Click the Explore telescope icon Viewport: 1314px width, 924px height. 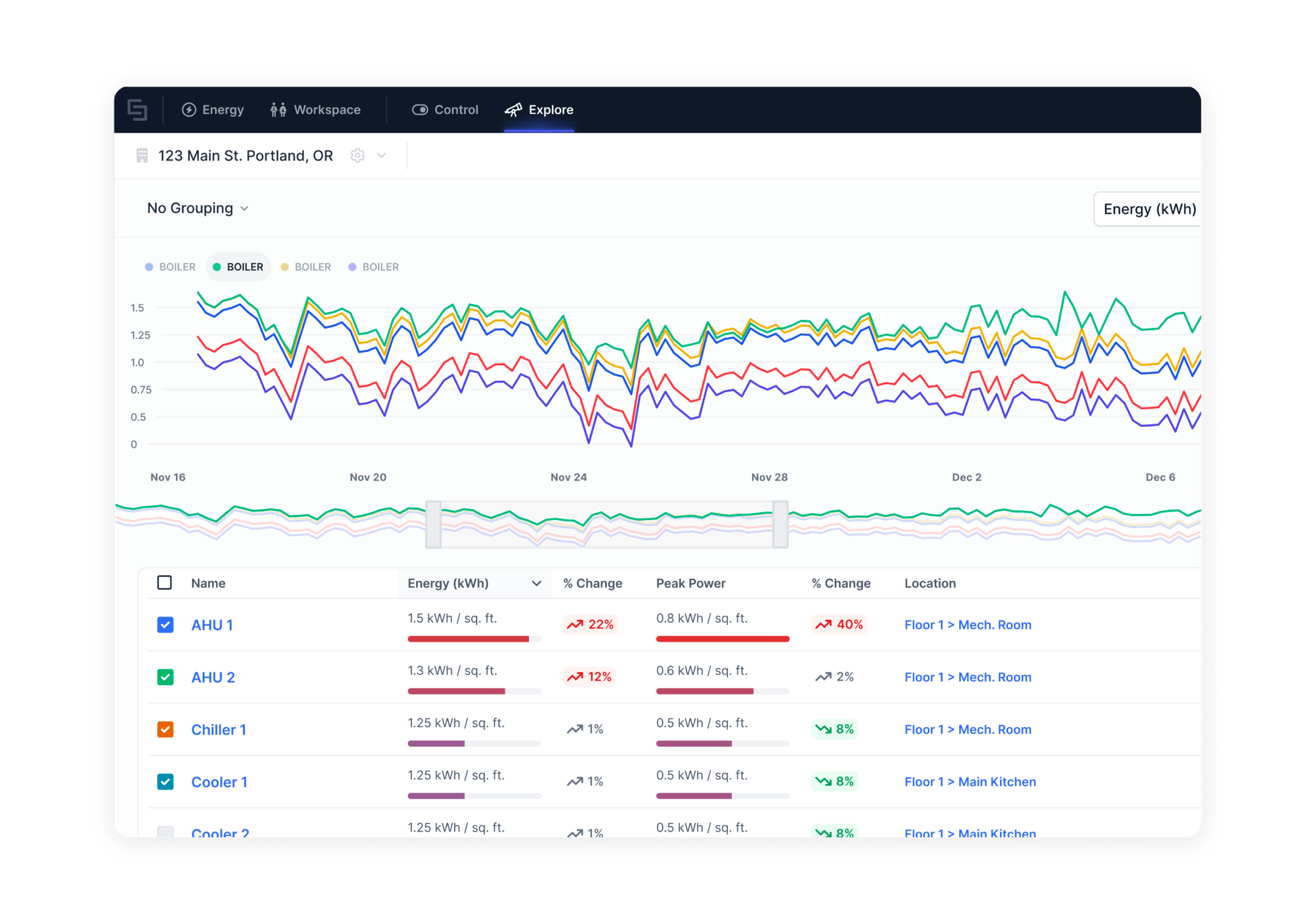click(513, 110)
